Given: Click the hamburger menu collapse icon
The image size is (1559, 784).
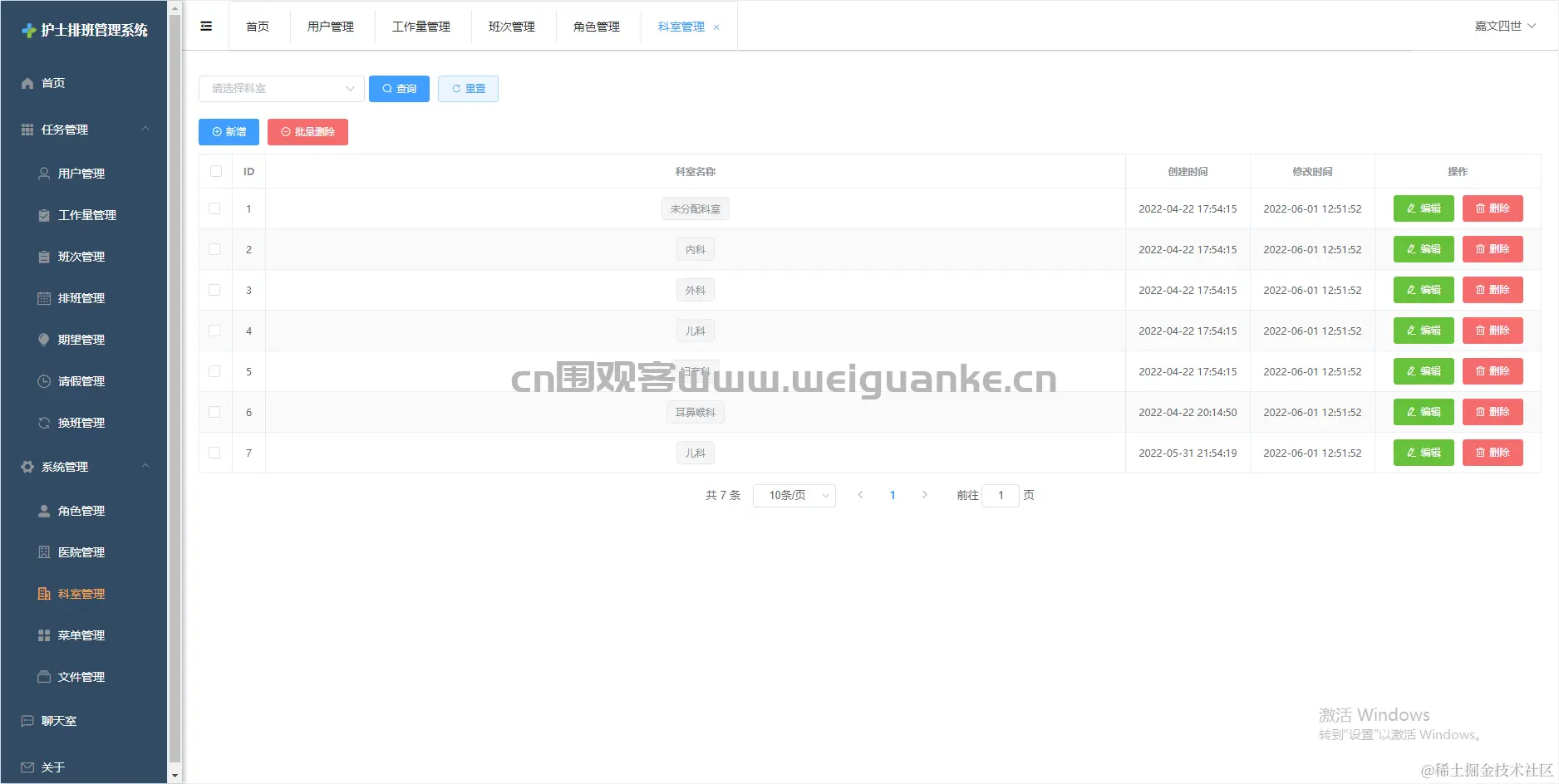Looking at the screenshot, I should [206, 27].
